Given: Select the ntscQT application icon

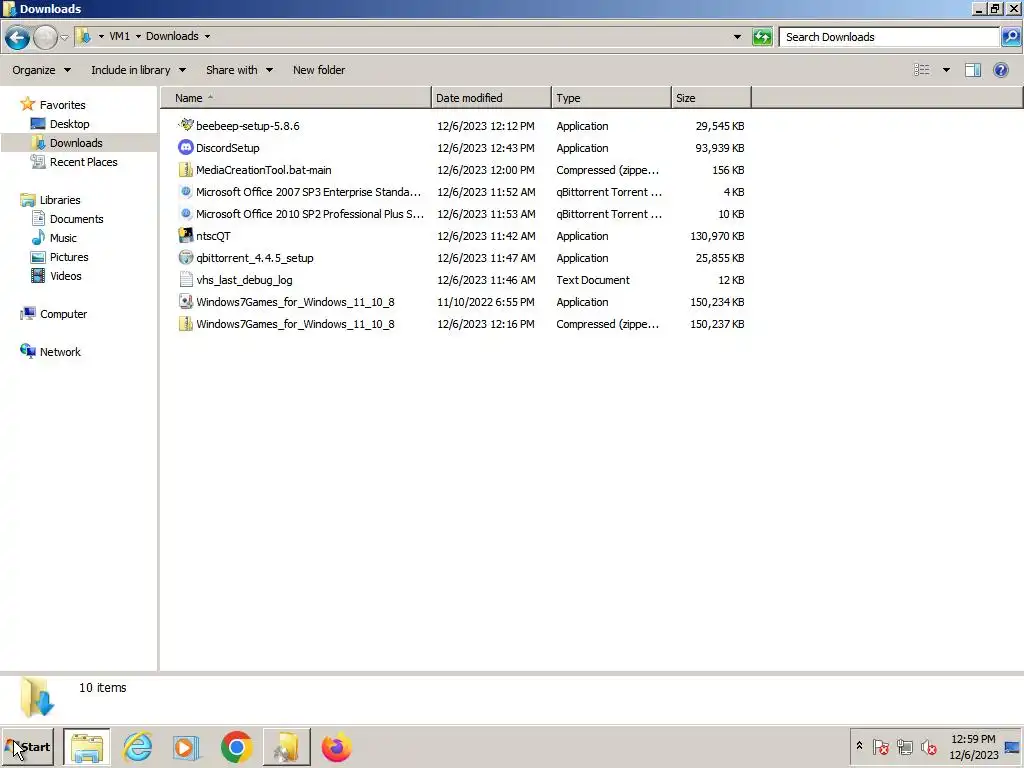Looking at the screenshot, I should coord(185,236).
